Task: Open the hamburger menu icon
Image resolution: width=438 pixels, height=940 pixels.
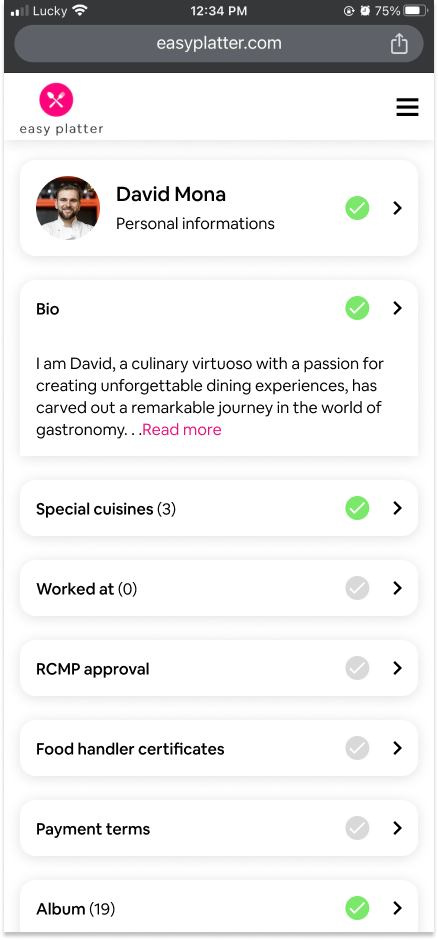Action: click(x=407, y=107)
